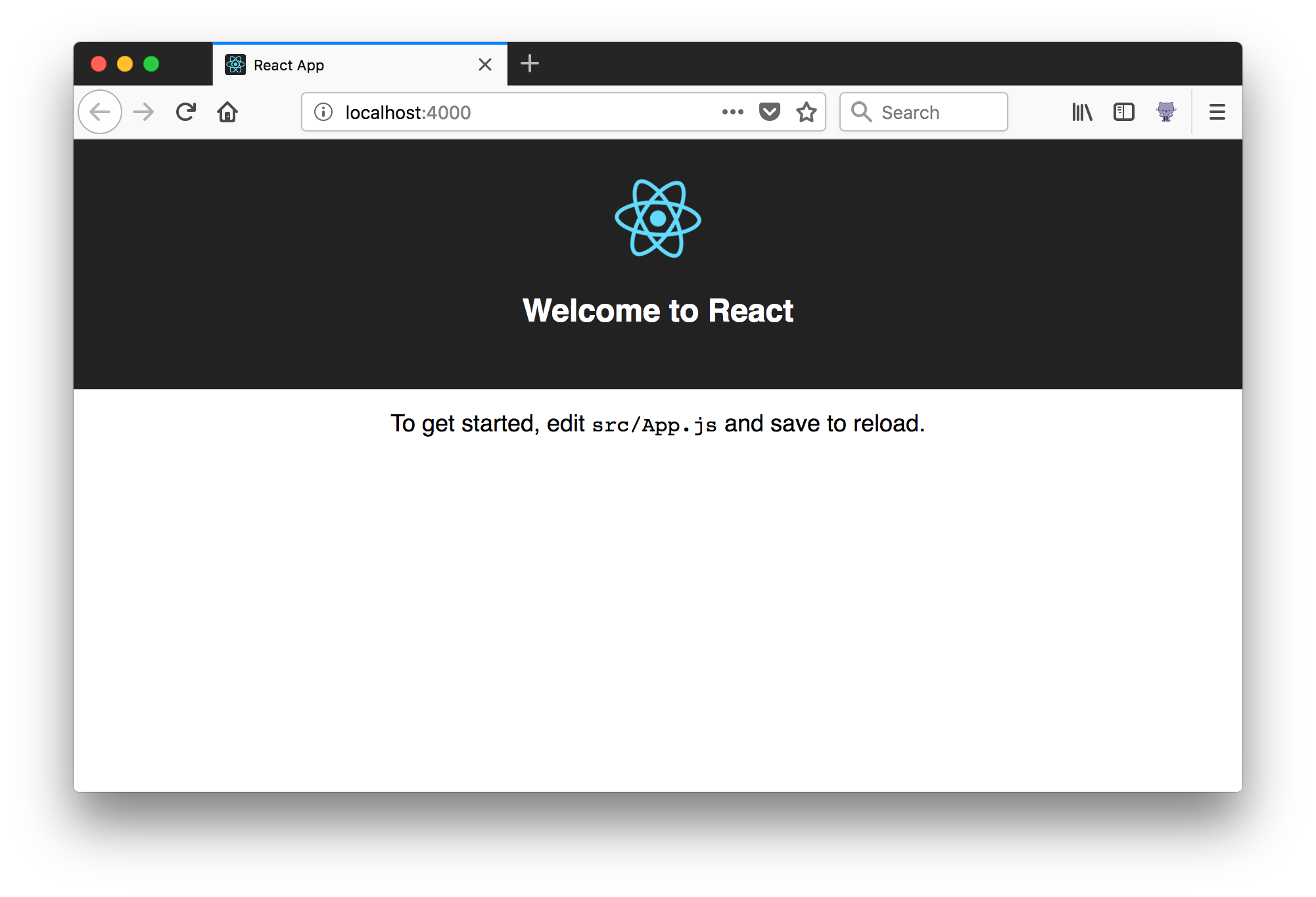Click the React atom logo on page

pos(658,218)
